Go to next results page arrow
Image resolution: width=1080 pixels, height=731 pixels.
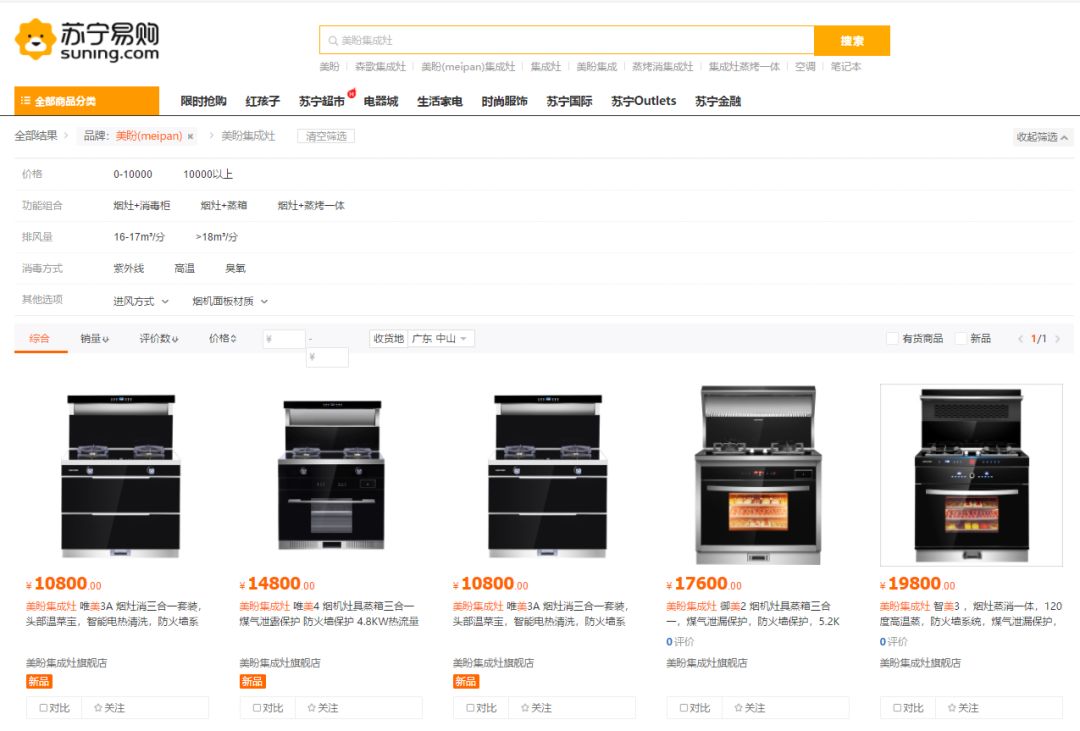[1057, 338]
